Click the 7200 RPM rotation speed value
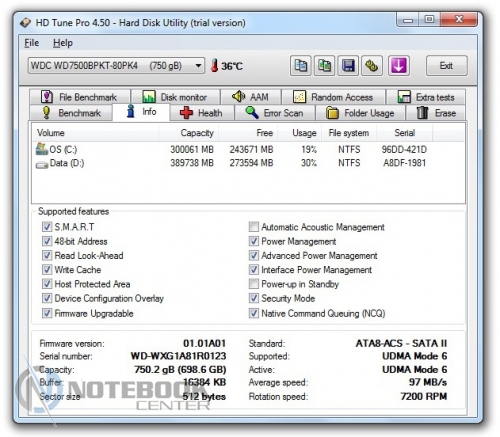The width and height of the screenshot is (500, 437). pyautogui.click(x=424, y=396)
